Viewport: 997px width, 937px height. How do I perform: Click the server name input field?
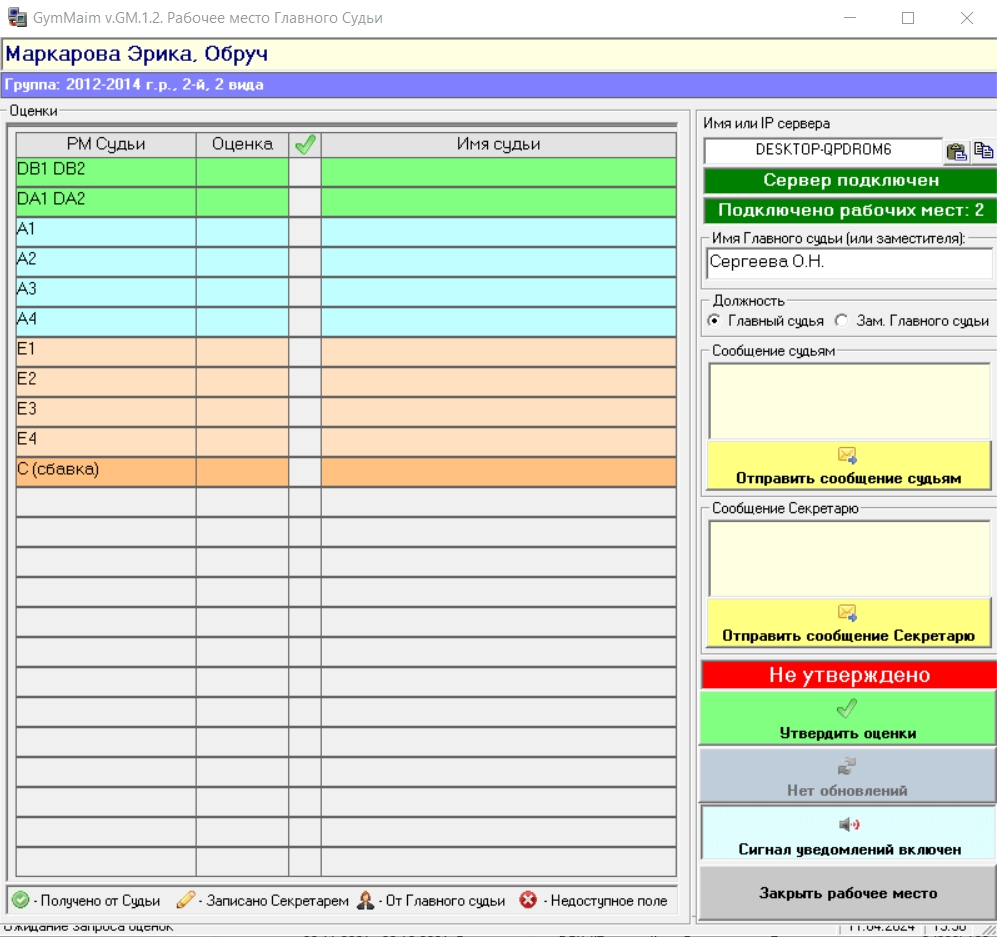click(823, 150)
